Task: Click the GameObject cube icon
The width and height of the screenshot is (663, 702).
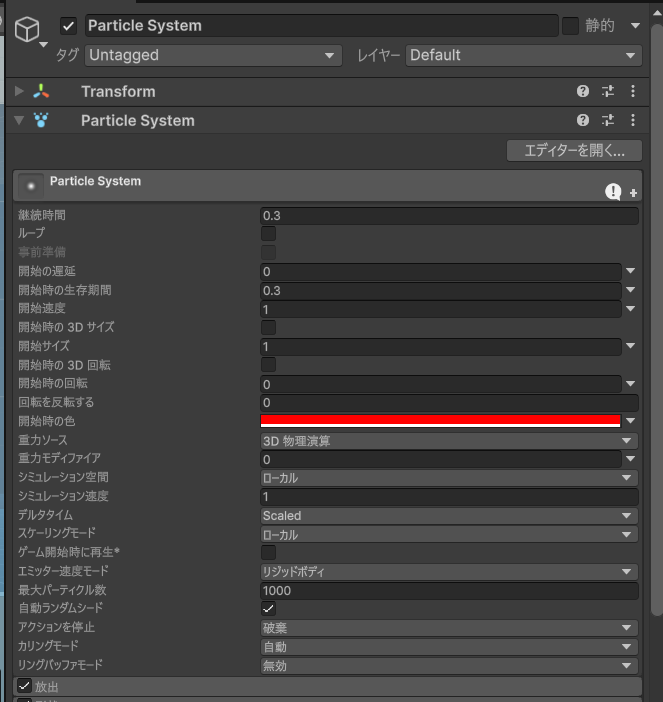Action: tap(27, 30)
